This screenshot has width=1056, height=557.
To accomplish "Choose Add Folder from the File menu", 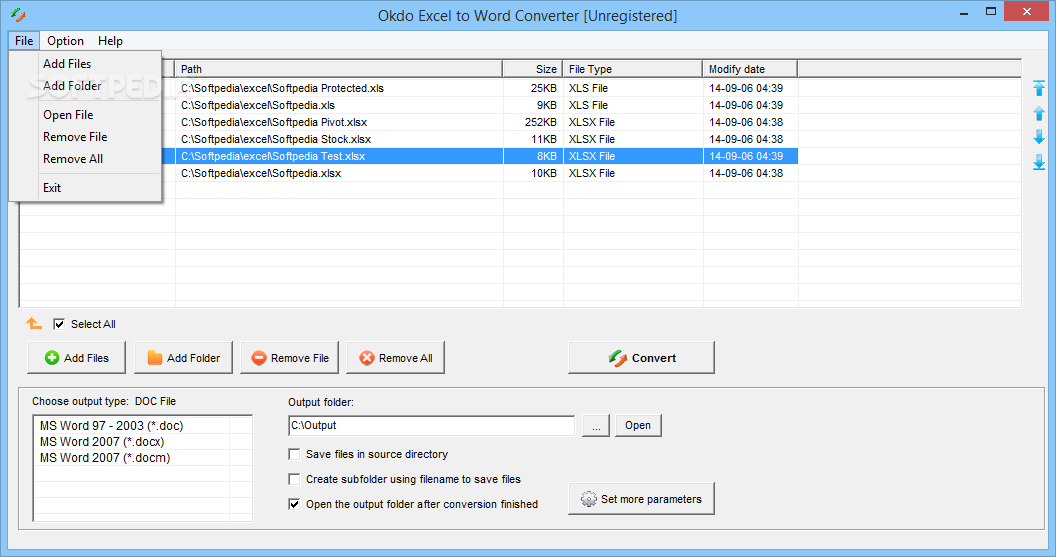I will [86, 86].
